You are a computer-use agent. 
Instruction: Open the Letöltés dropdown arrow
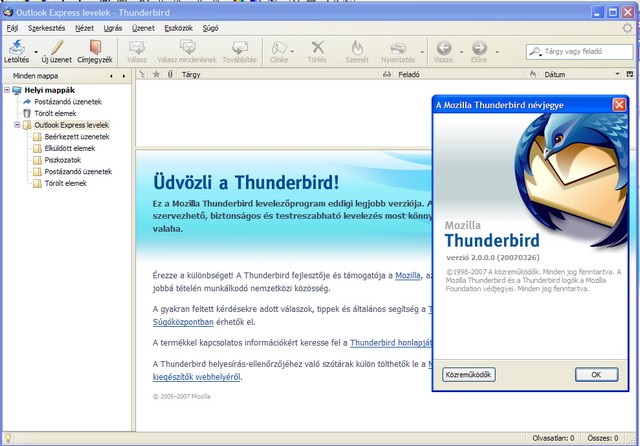point(36,52)
